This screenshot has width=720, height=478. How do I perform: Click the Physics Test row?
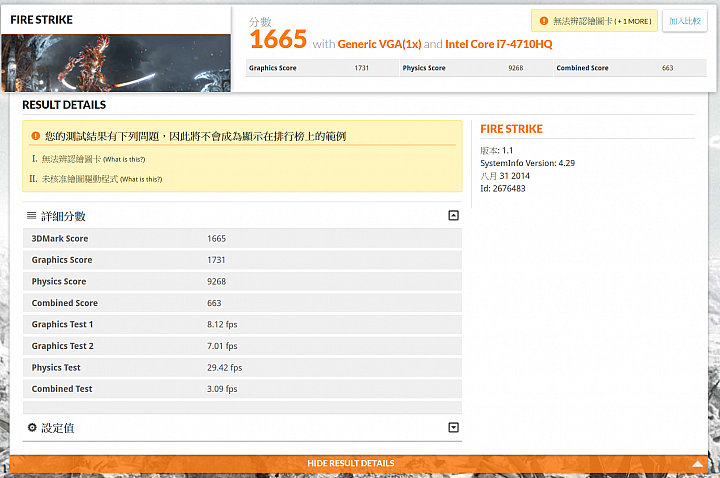(x=242, y=367)
